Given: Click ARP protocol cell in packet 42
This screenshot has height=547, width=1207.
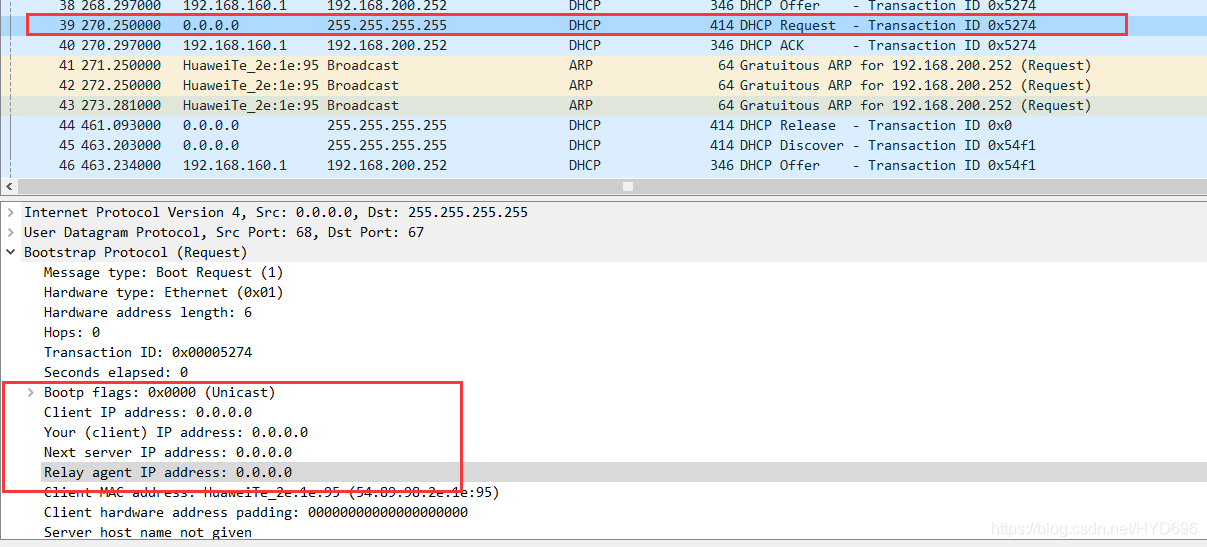Looking at the screenshot, I should pos(581,85).
